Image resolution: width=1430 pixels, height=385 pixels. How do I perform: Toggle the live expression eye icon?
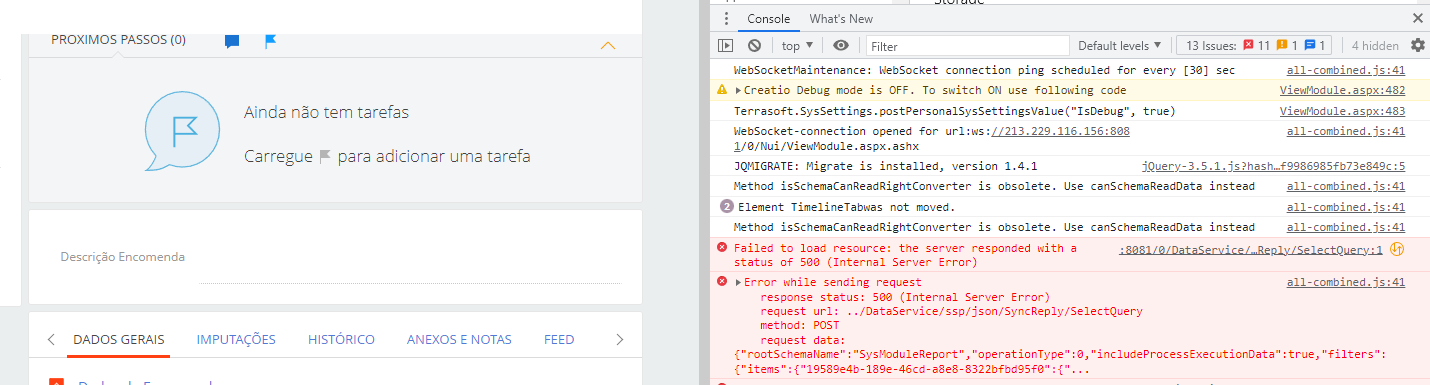841,45
